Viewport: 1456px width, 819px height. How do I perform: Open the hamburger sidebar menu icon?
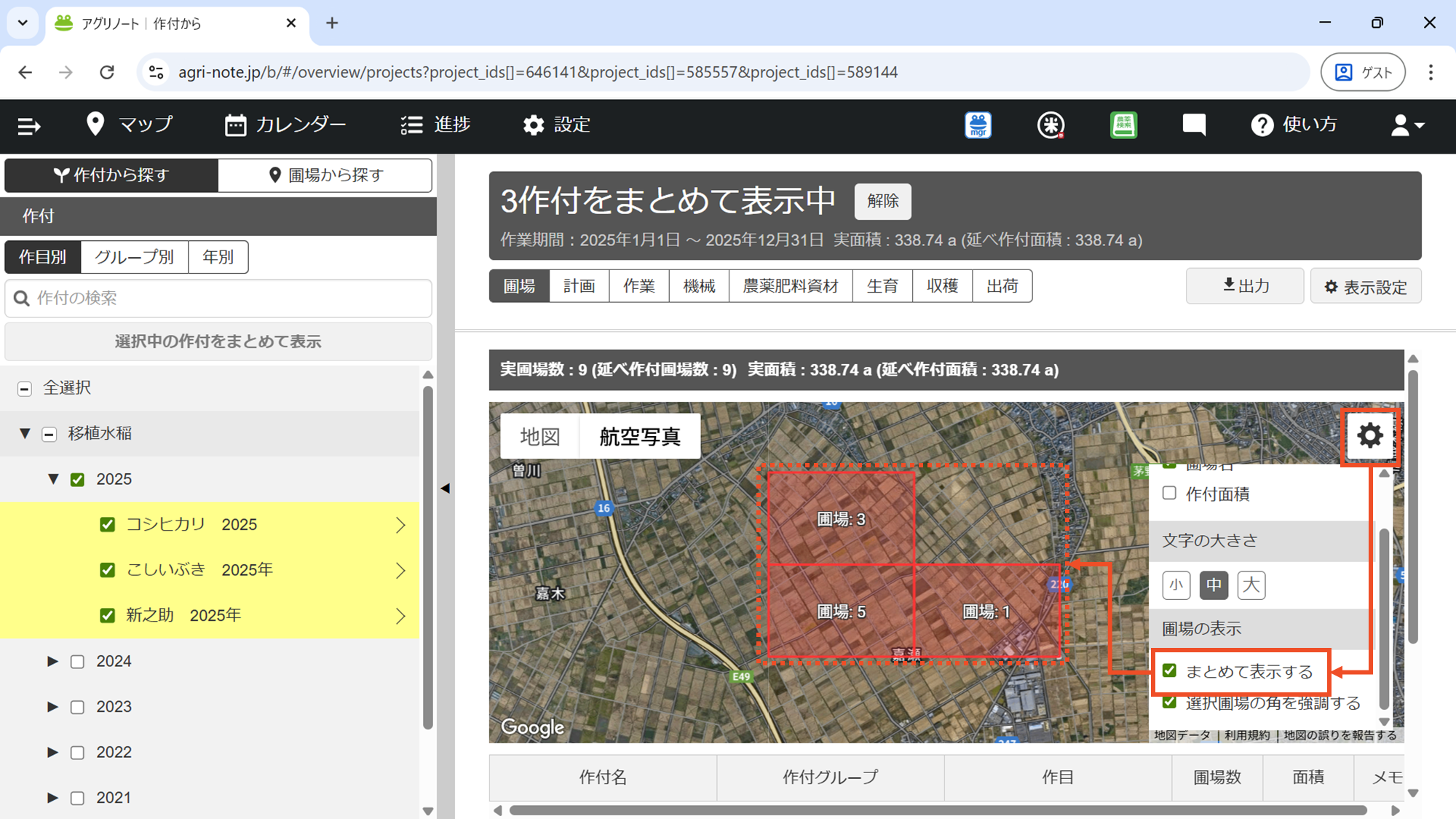(28, 126)
